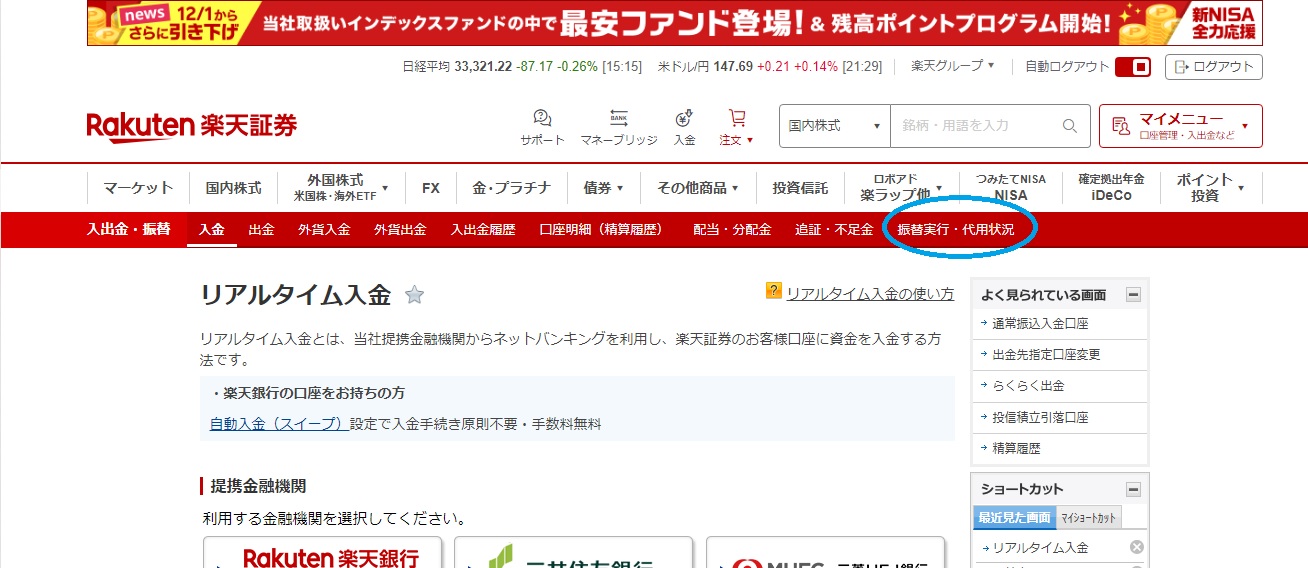Open the マイメニュー dropdown
This screenshot has height=568, width=1308.
point(1180,126)
